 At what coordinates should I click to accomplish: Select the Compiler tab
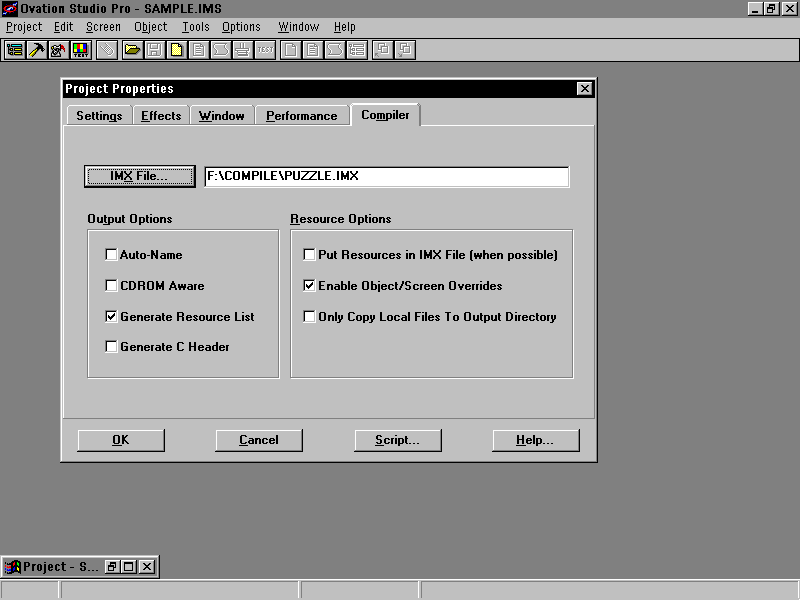[x=385, y=115]
